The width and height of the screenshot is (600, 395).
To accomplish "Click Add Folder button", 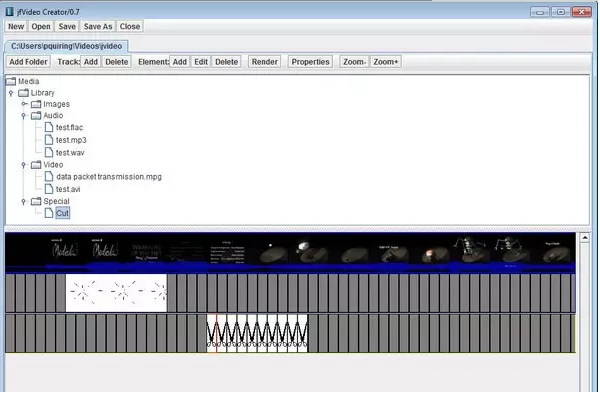I will tap(28, 62).
